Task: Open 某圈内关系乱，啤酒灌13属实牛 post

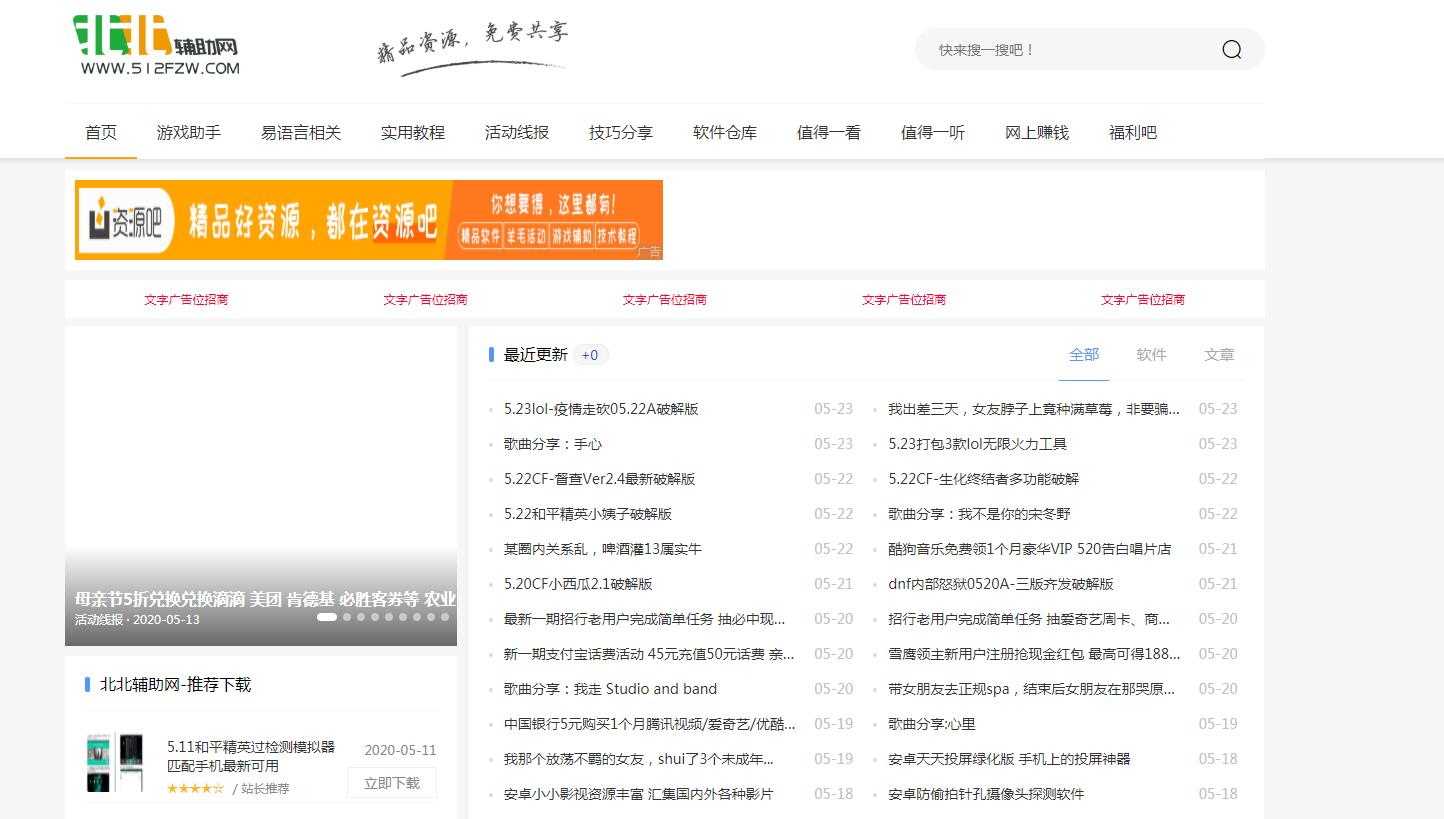Action: pyautogui.click(x=603, y=549)
